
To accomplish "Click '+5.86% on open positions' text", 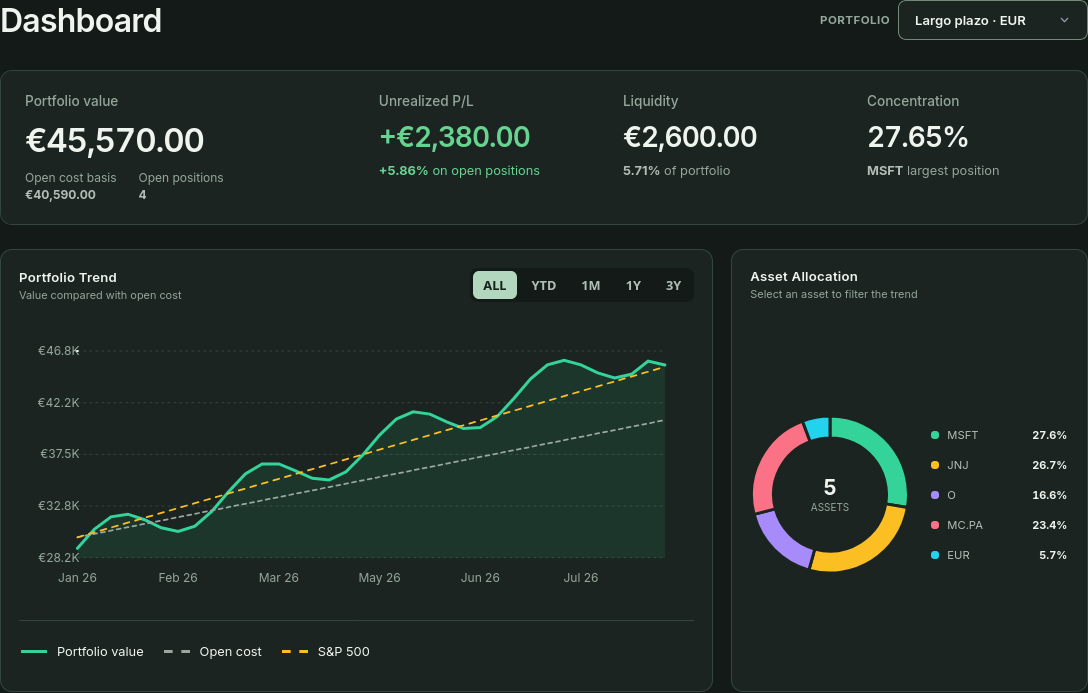I will [459, 171].
